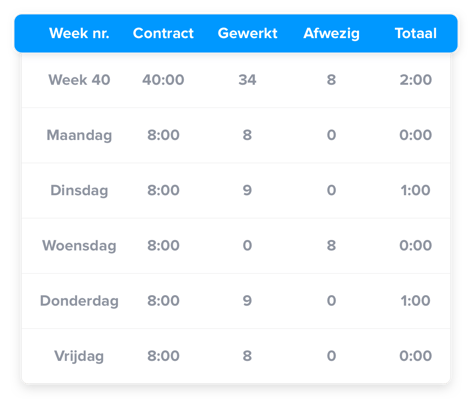Click the 40:00 contract value for Week 40
The width and height of the screenshot is (472, 399).
point(163,80)
